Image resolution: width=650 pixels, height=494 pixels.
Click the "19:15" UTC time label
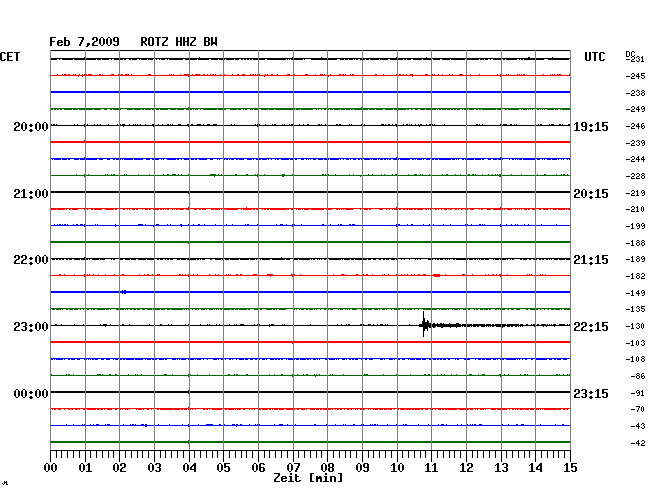point(591,127)
